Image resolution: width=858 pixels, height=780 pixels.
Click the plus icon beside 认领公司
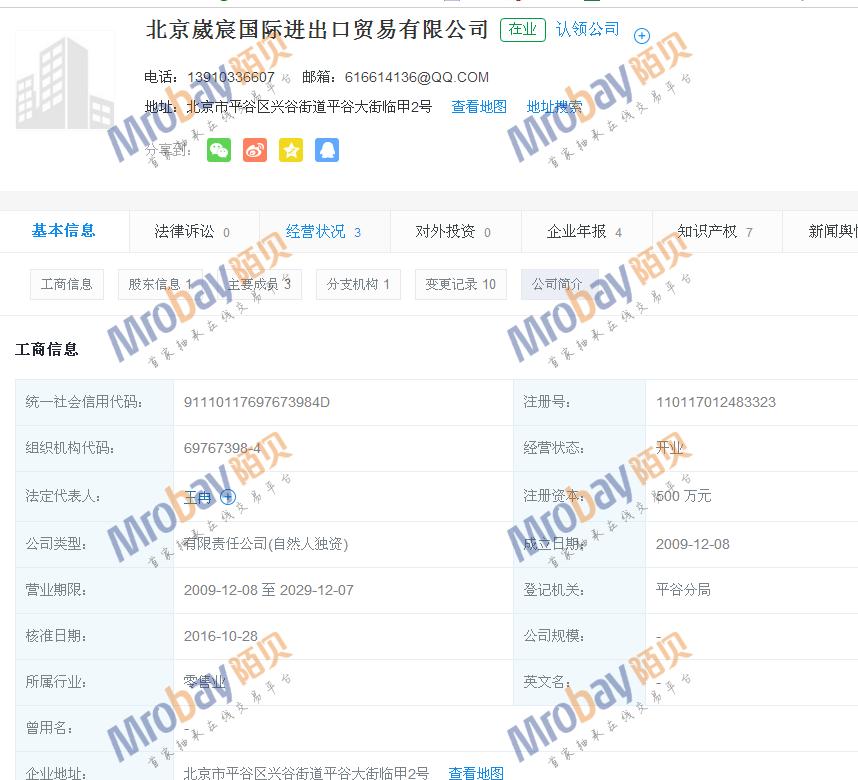[642, 36]
